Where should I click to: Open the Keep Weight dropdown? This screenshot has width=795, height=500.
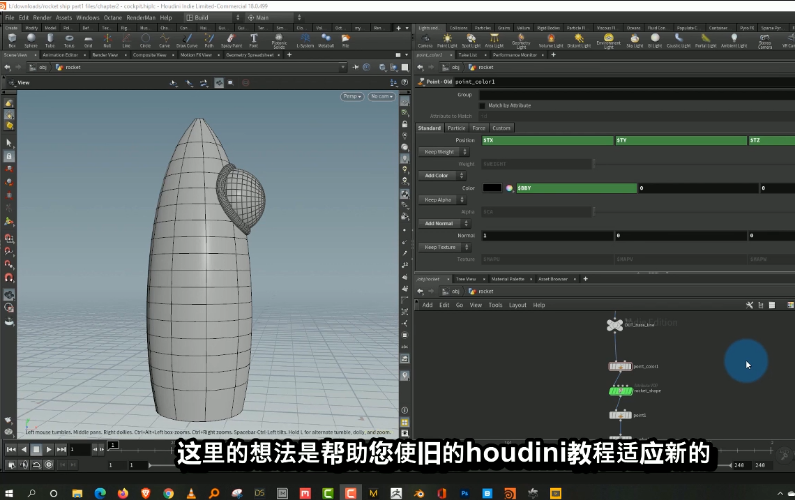point(443,152)
